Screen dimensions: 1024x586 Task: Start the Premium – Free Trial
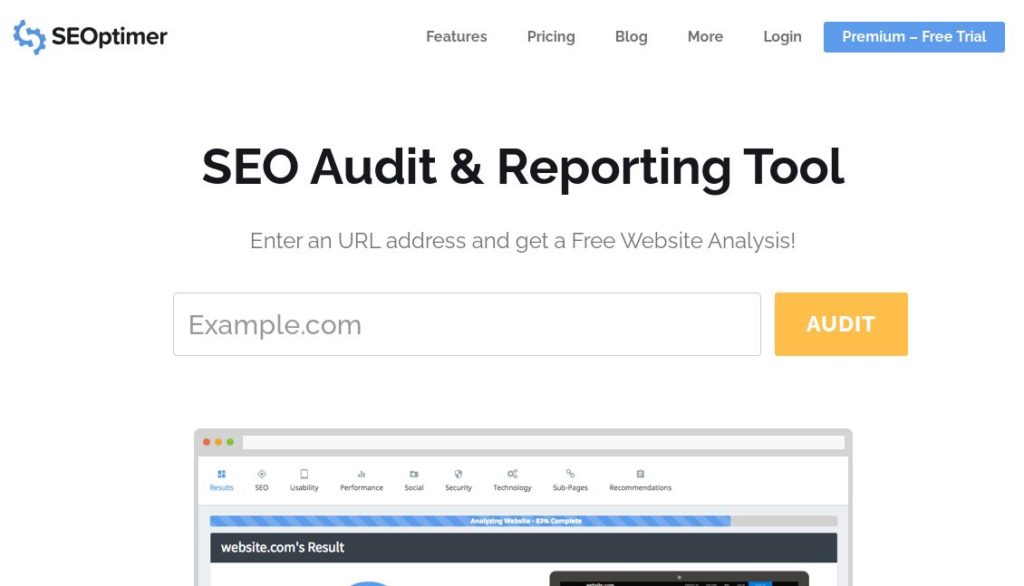click(914, 37)
